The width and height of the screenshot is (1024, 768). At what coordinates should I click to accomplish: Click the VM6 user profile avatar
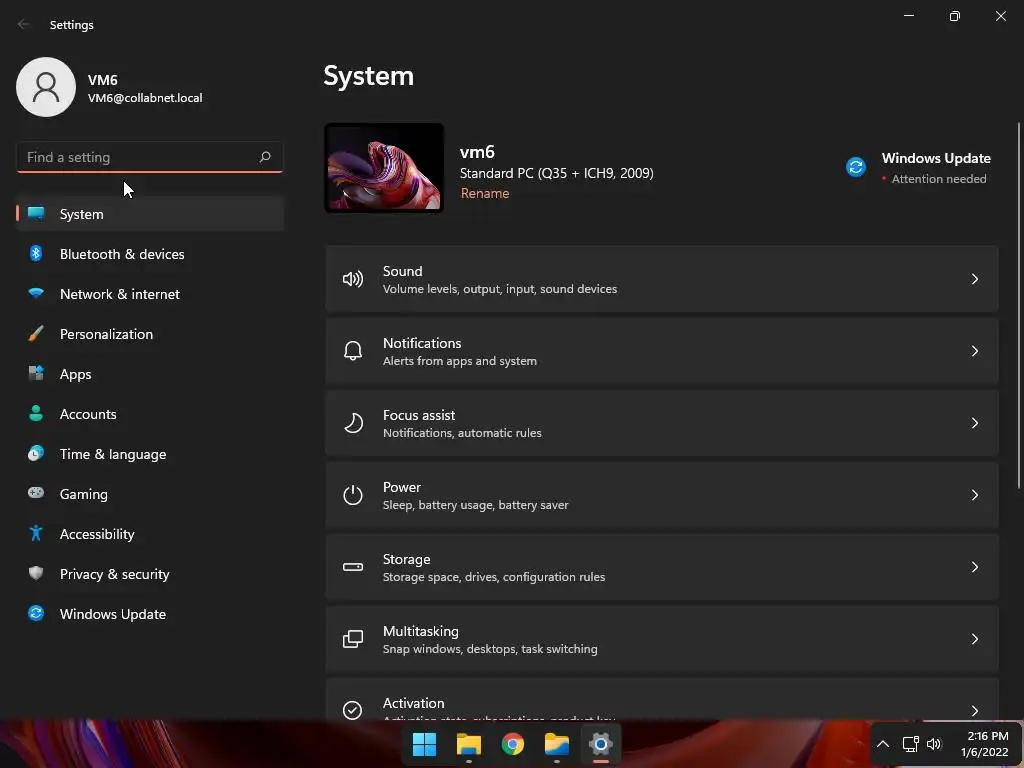tap(46, 87)
